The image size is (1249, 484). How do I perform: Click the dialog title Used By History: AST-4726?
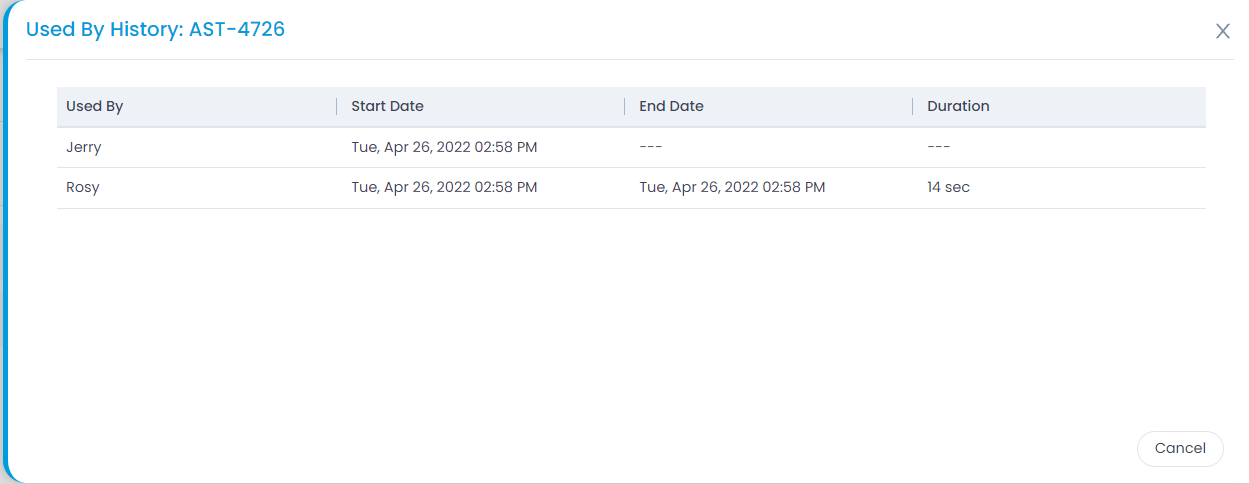click(x=155, y=29)
